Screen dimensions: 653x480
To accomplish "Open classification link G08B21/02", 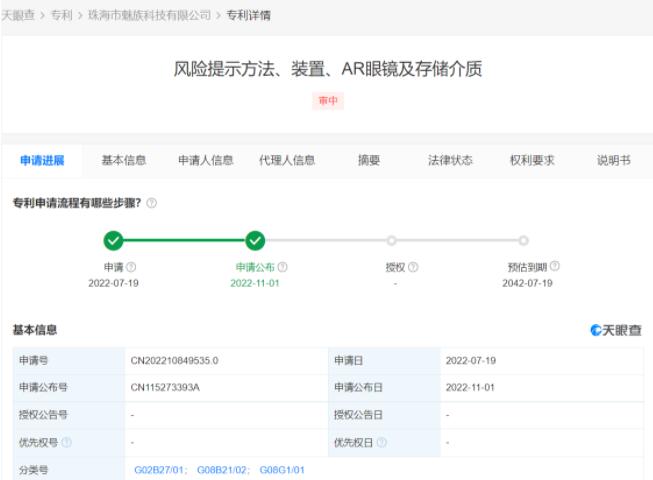I will 223,470.
